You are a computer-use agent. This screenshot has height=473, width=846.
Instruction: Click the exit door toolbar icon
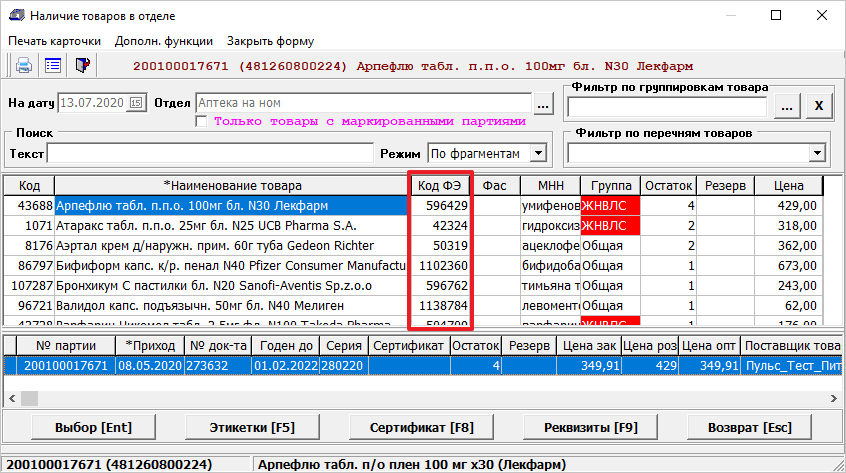point(83,66)
